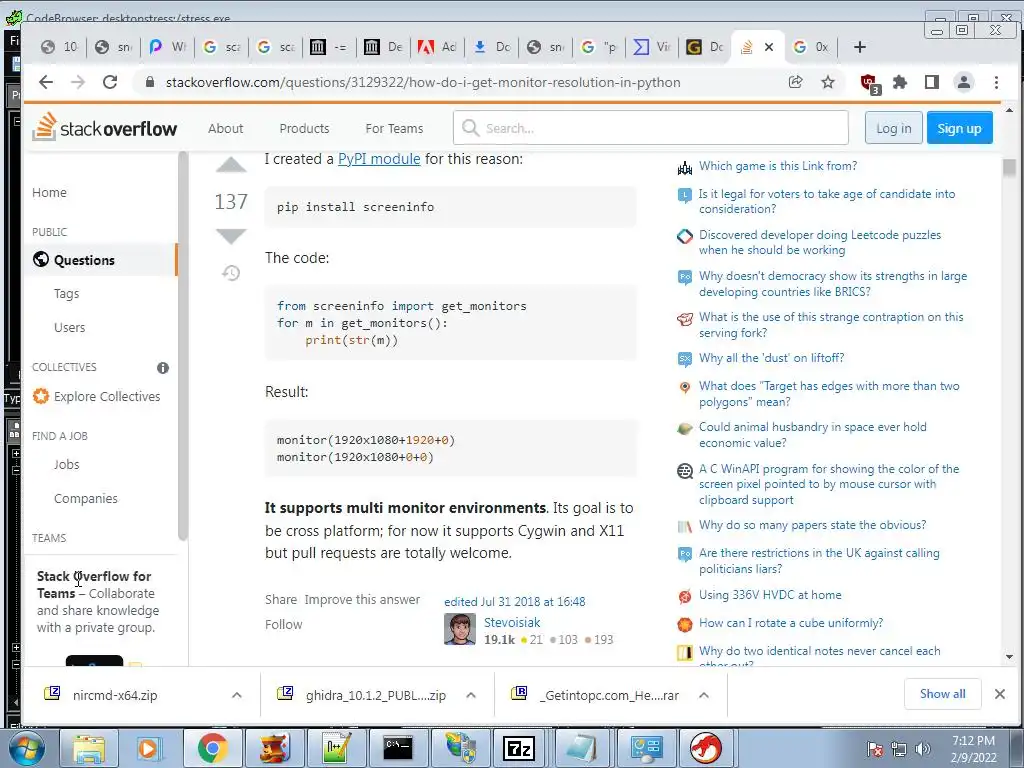Close the active Stack Overflow tab
The width and height of the screenshot is (1024, 768).
769,47
